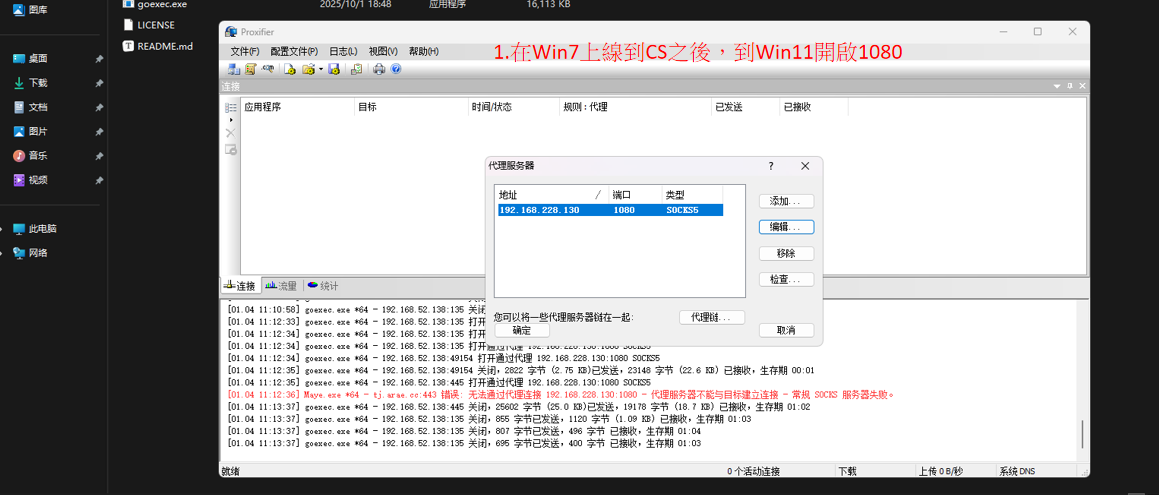
Task: Click 移除 button in proxy dialog
Action: click(x=786, y=253)
